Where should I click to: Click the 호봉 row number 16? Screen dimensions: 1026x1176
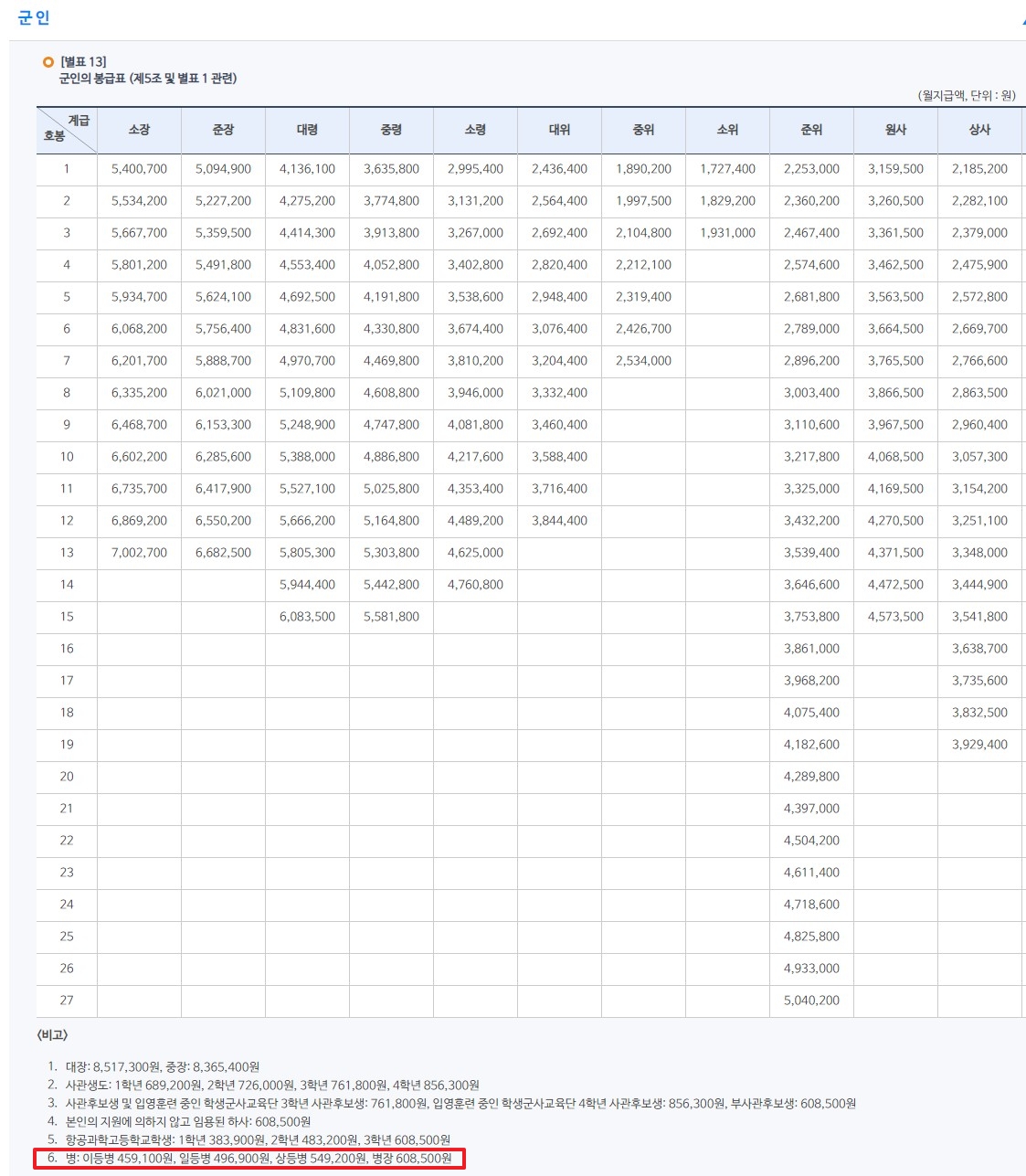click(67, 649)
